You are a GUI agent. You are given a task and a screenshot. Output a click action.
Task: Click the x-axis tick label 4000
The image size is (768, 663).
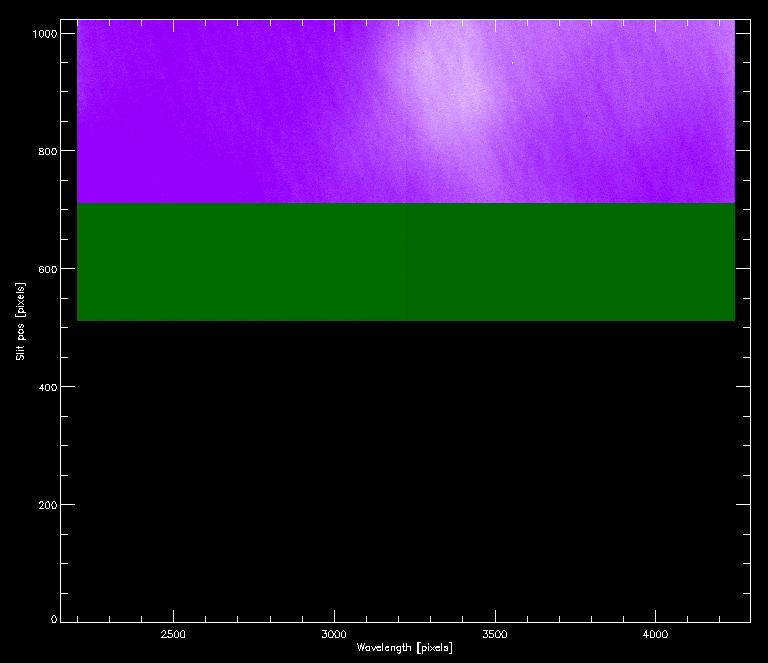[x=655, y=635]
